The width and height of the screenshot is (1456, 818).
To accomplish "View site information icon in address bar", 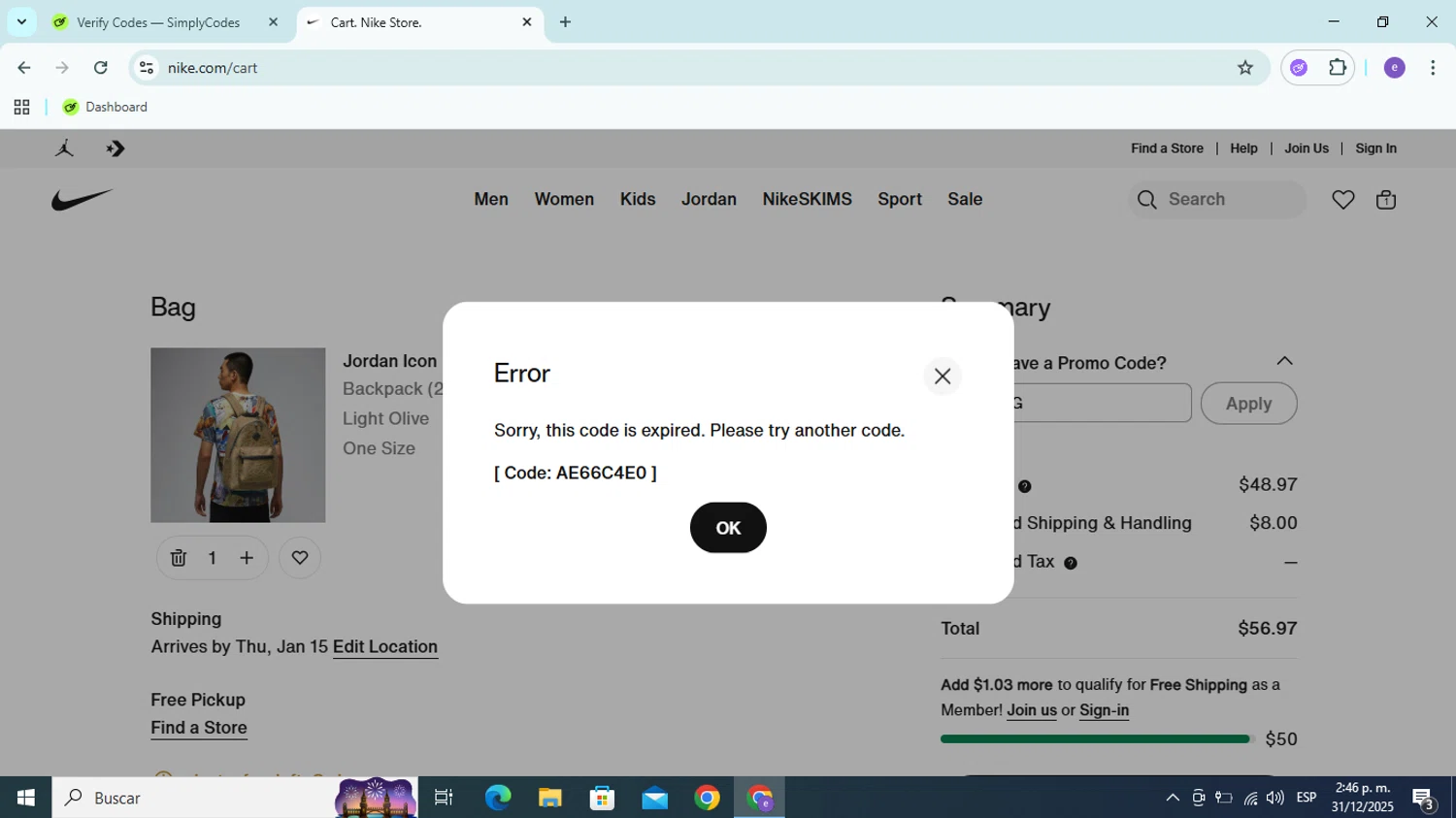I will pyautogui.click(x=147, y=68).
